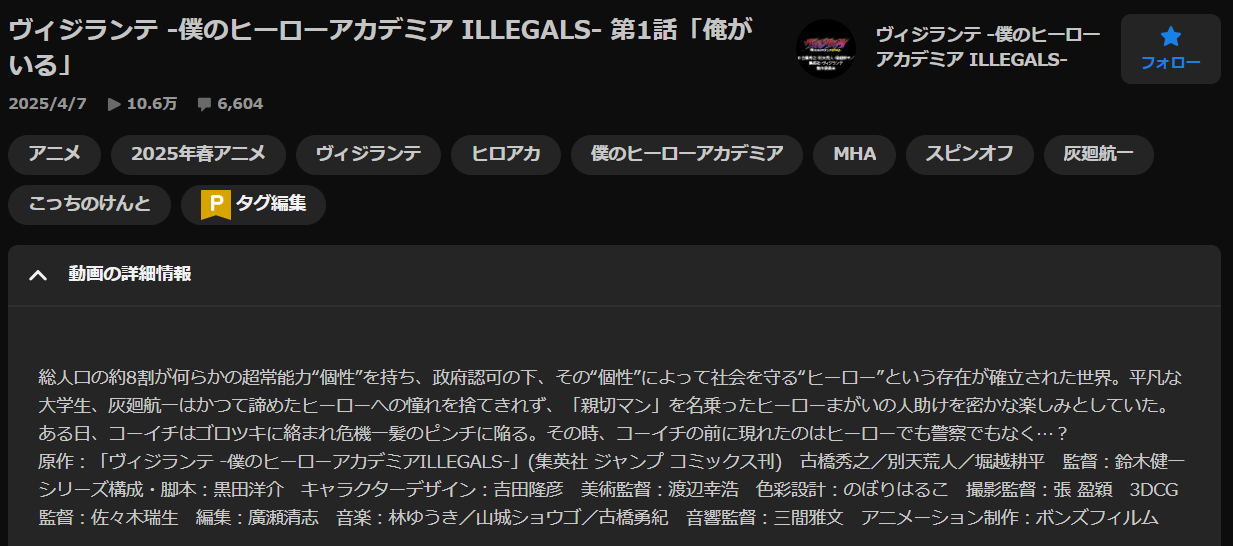Click the channel avatar thumbnail

(x=826, y=49)
